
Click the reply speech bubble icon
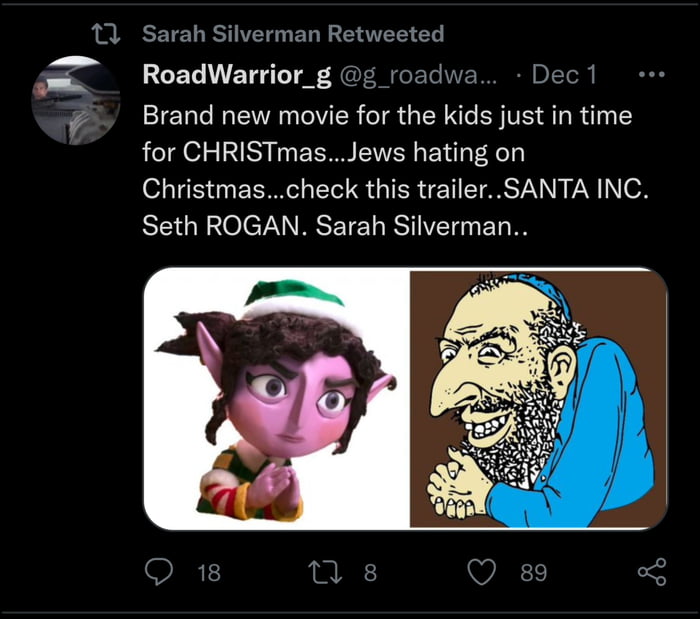(159, 571)
